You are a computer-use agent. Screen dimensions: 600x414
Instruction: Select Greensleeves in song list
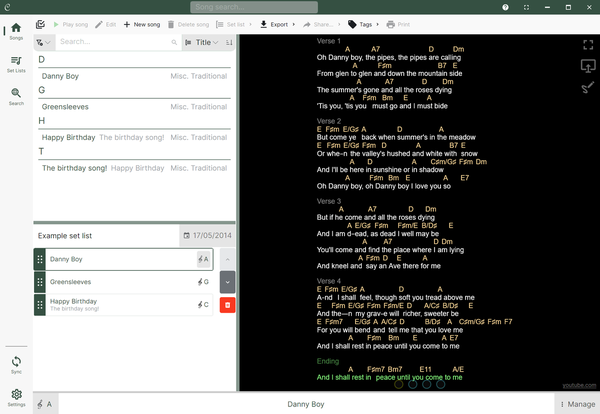134,107
